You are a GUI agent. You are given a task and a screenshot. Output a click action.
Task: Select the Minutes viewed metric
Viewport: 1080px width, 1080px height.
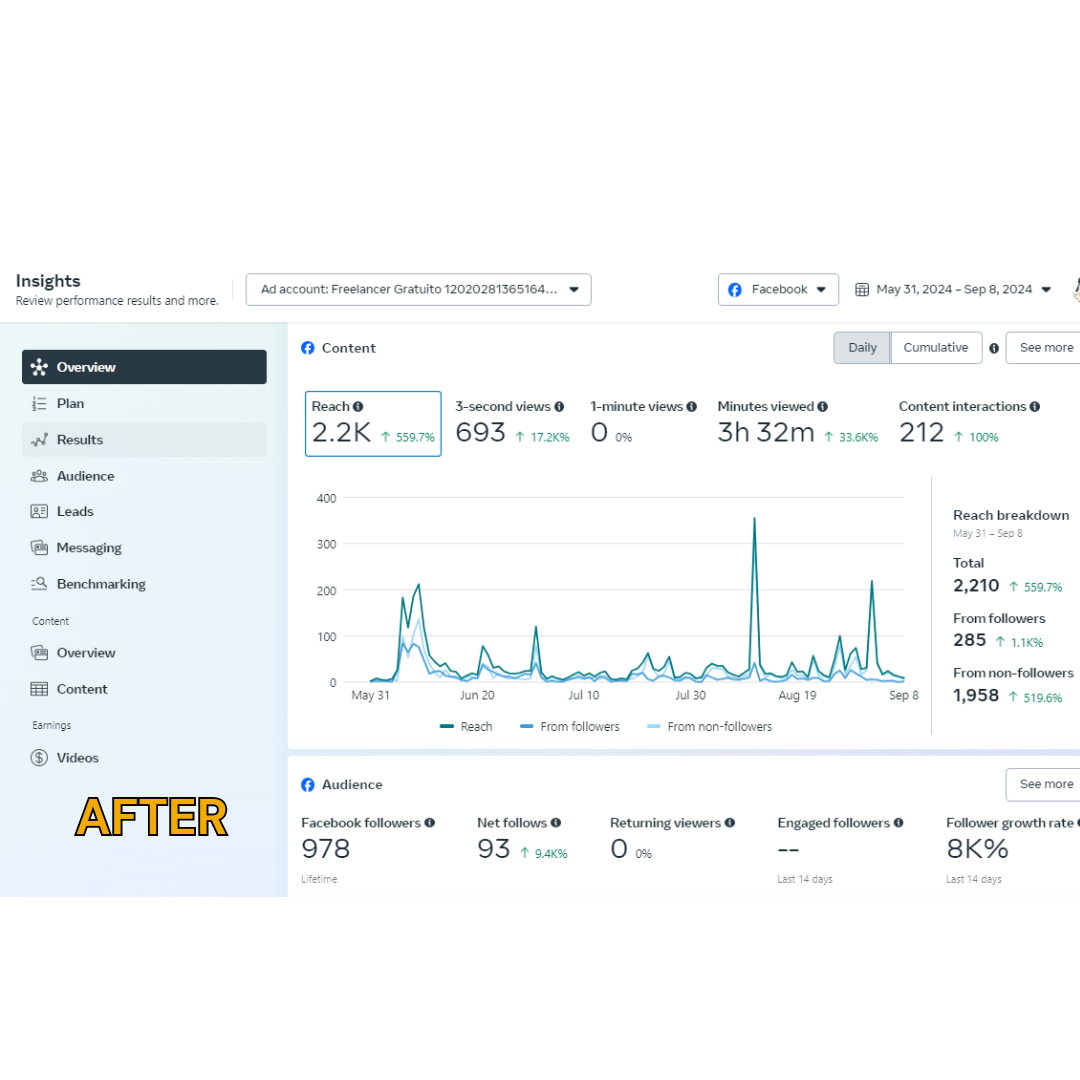(798, 424)
